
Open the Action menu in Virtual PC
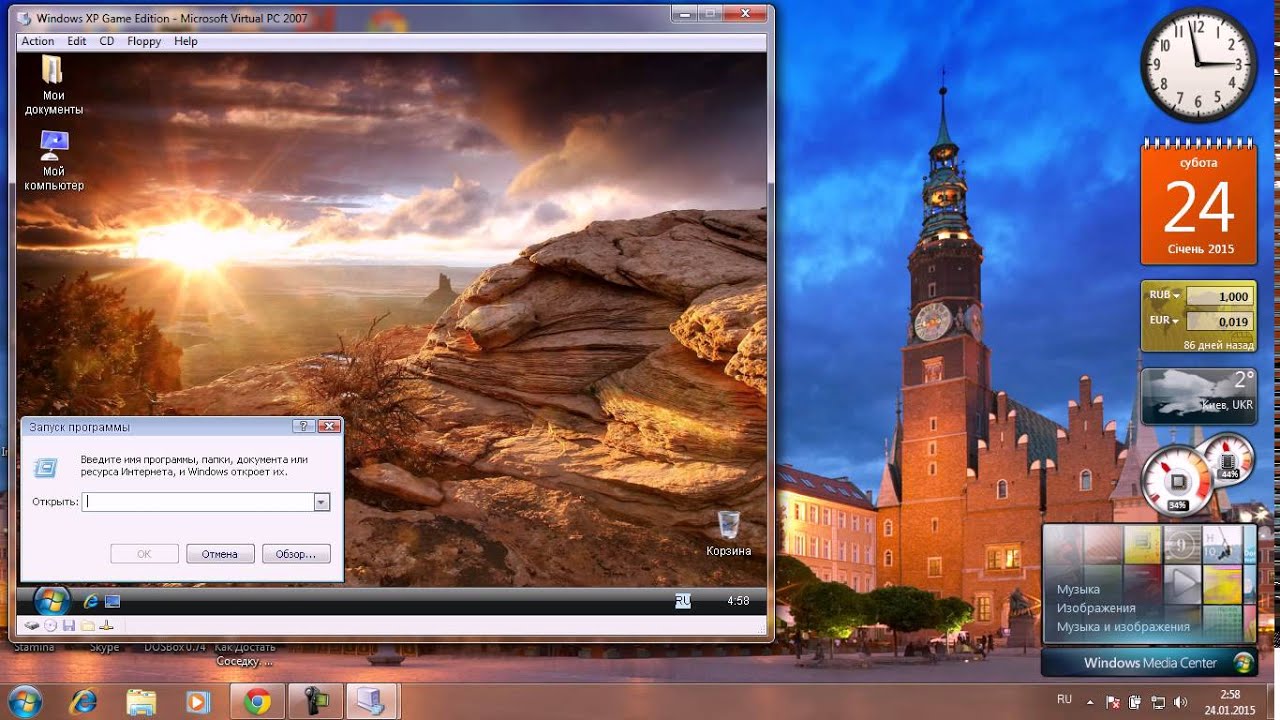click(x=38, y=41)
